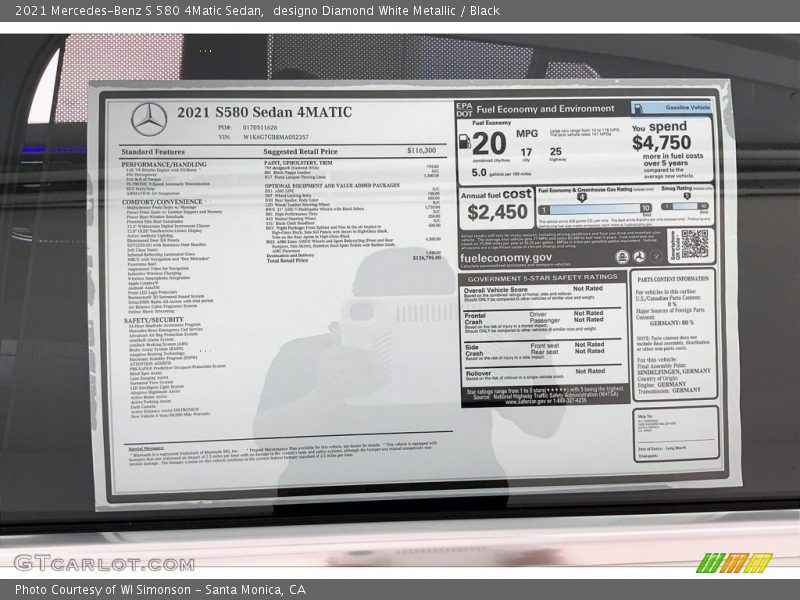Select the Rollover Not Rated rating
This screenshot has width=800, height=600.
pyautogui.click(x=590, y=370)
